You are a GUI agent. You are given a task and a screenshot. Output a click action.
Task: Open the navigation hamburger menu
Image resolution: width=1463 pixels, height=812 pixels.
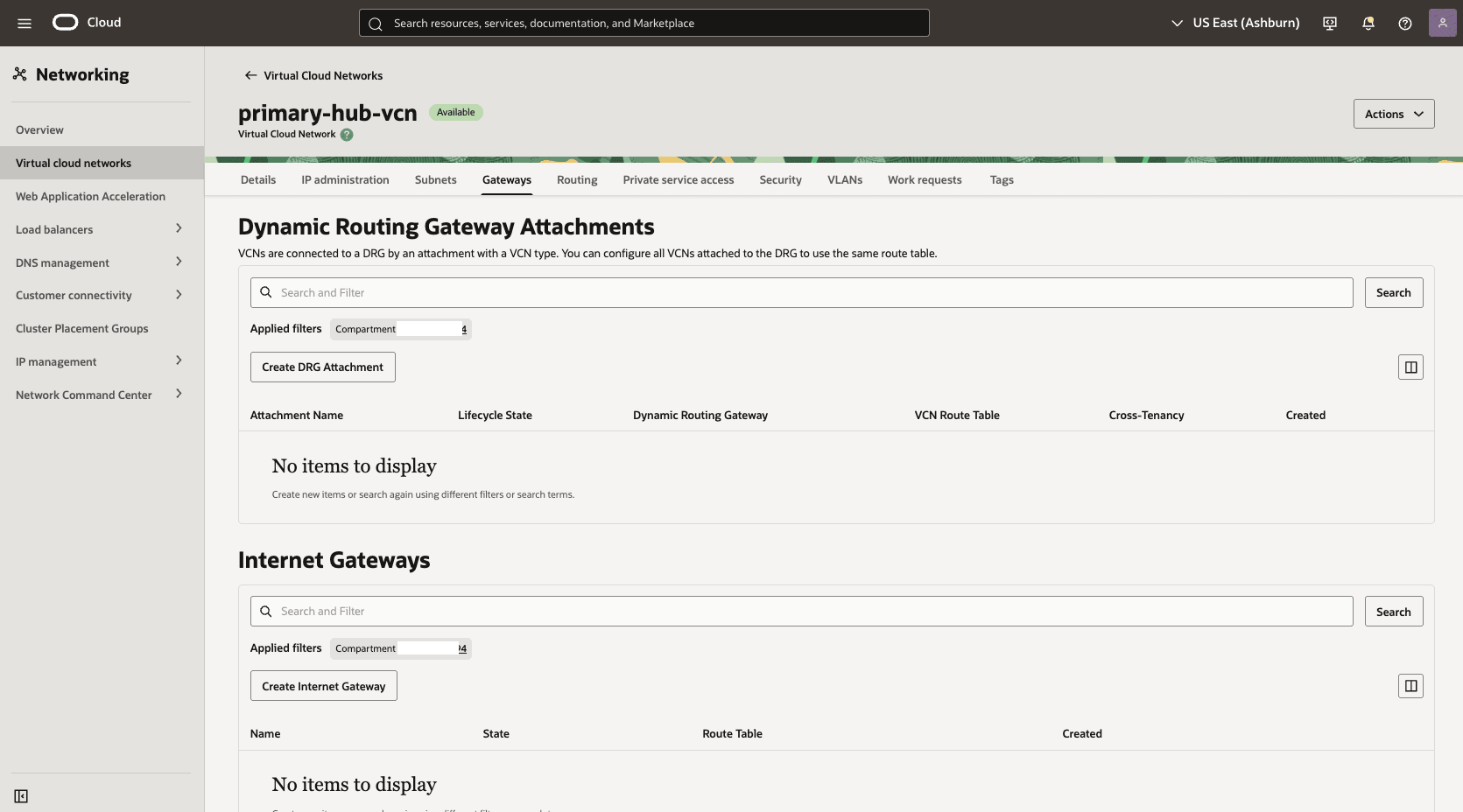(x=25, y=23)
